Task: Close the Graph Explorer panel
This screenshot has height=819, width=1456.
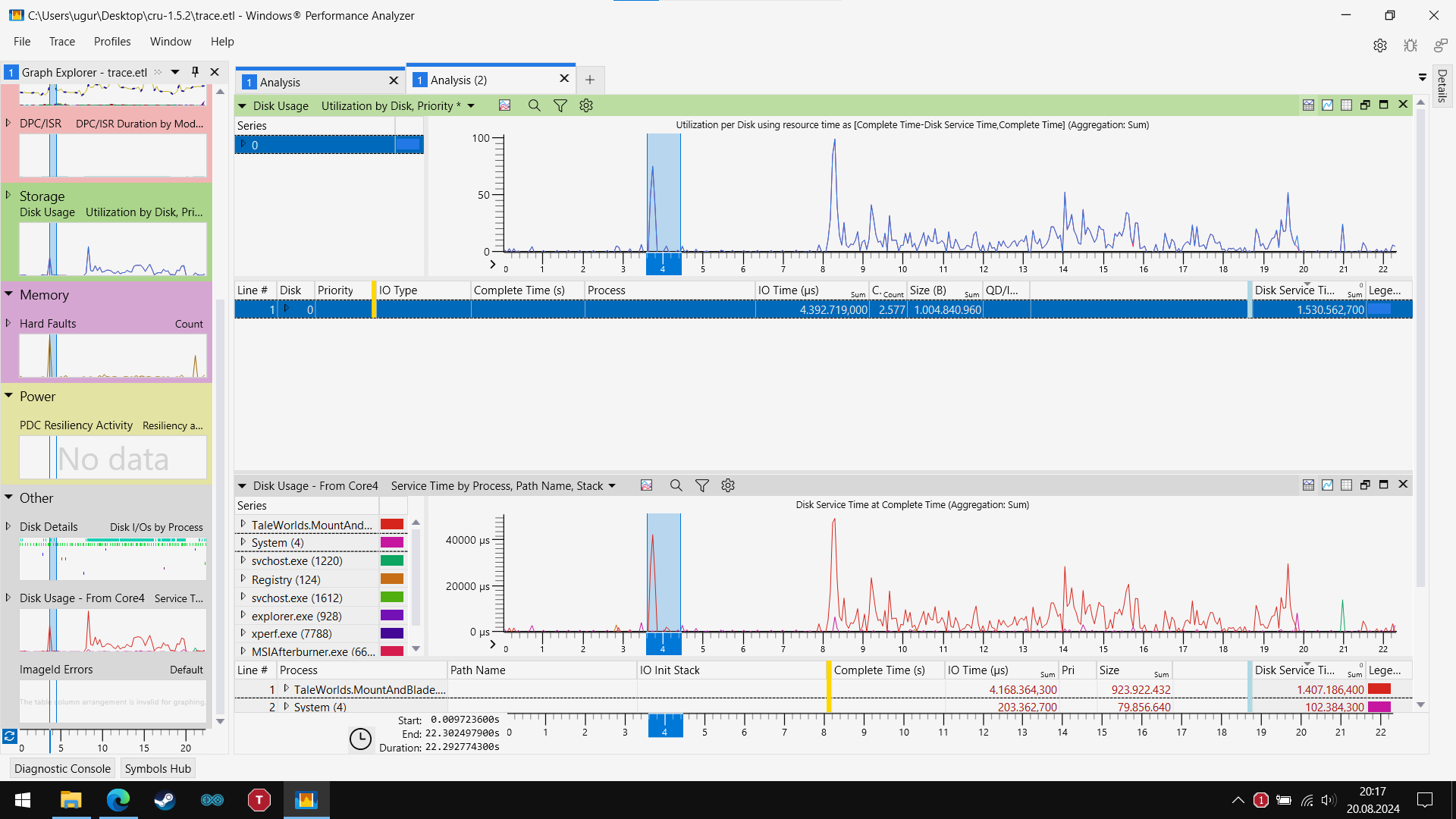Action: click(215, 72)
